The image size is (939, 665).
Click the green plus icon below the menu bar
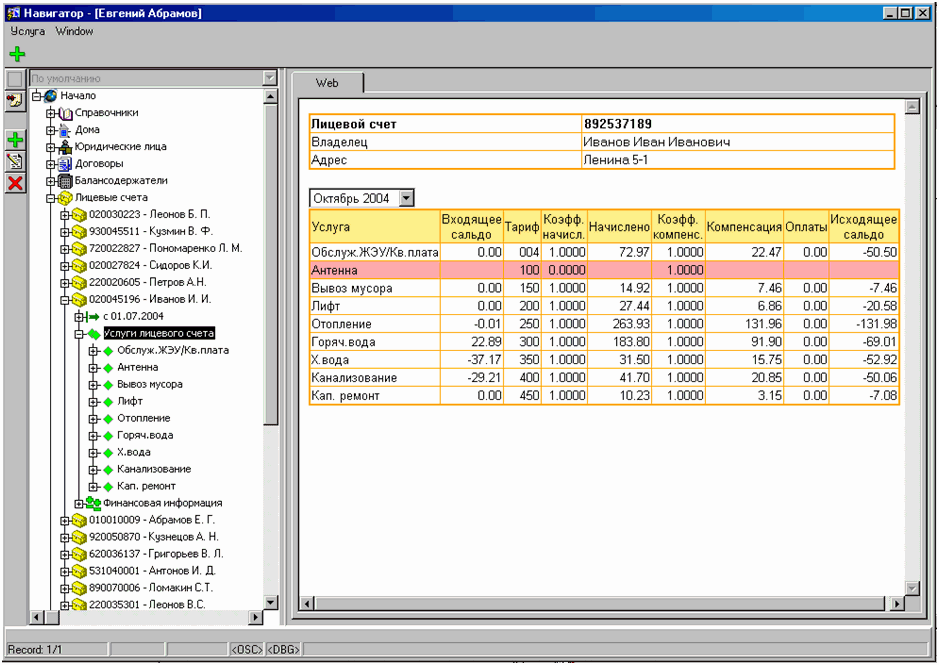(17, 54)
